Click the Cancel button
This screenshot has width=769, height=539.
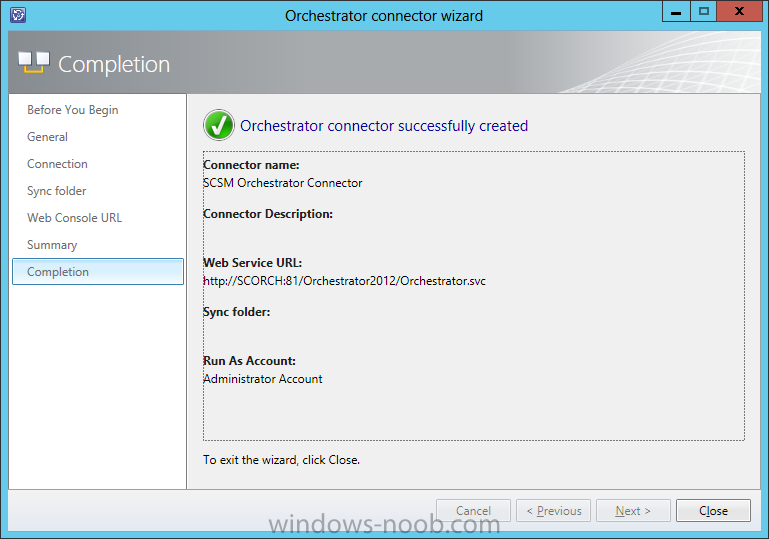pos(473,511)
